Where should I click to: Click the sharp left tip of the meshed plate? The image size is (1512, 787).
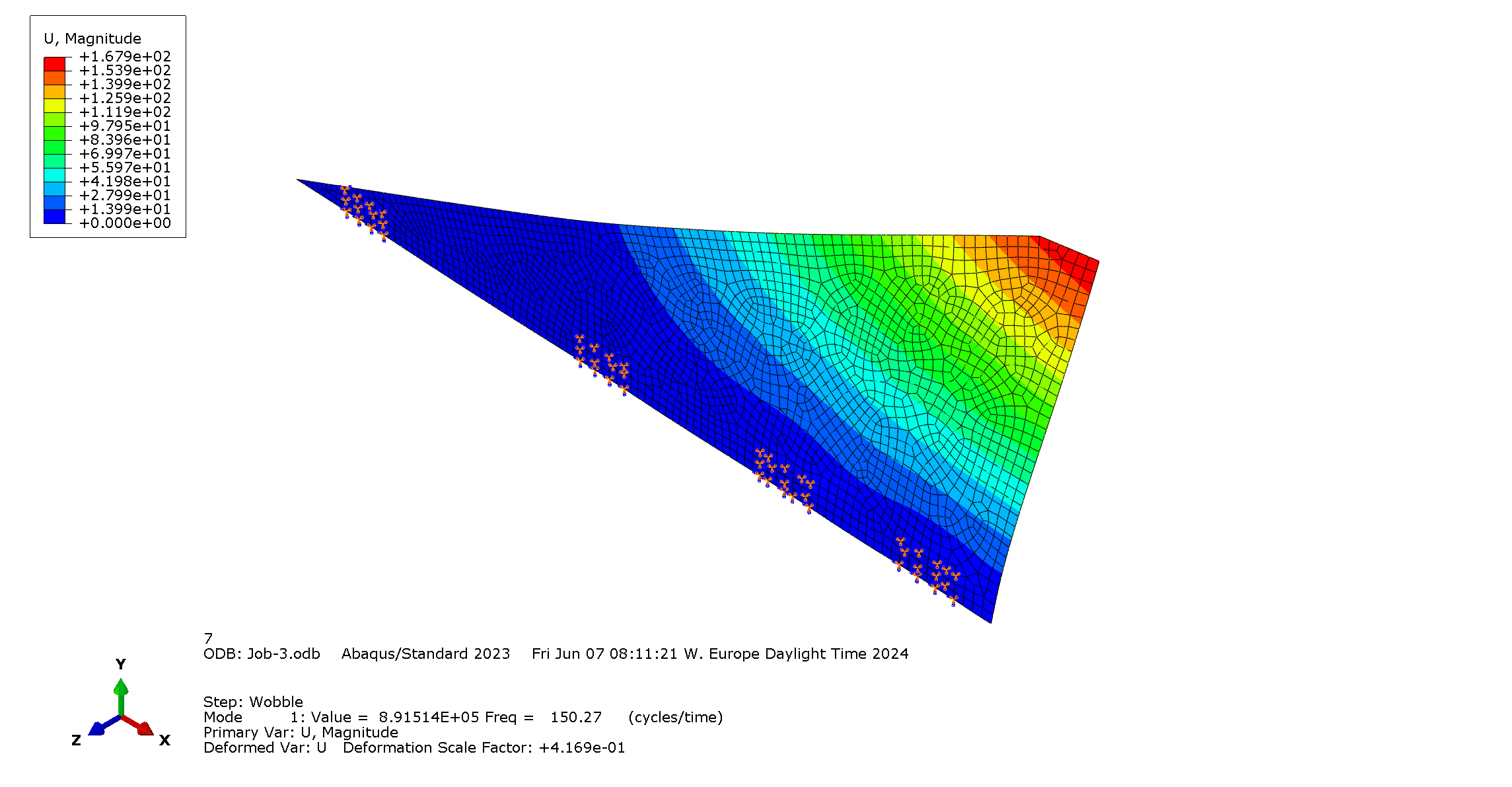coord(299,180)
